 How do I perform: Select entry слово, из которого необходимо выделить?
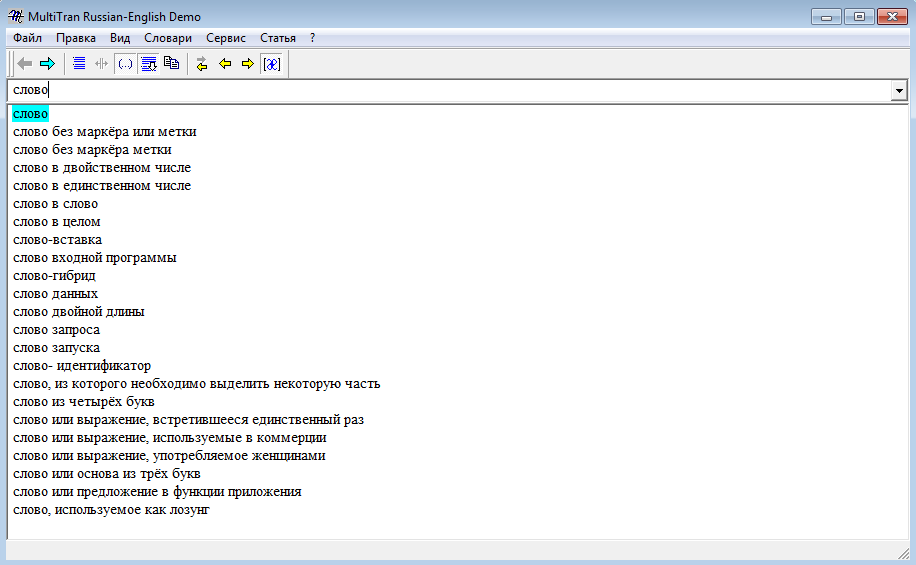click(197, 383)
